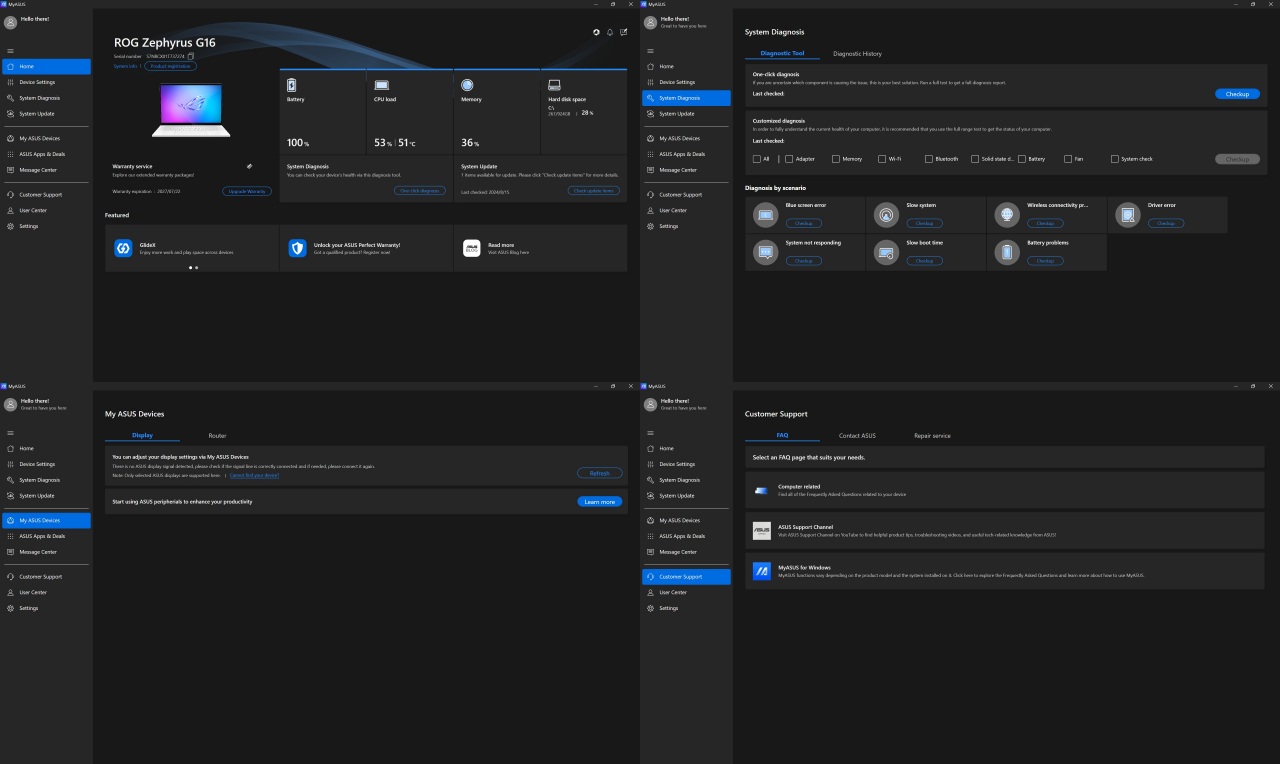Click the Slow boot time icon
Viewport: 1280px width, 764px height.
click(x=886, y=253)
